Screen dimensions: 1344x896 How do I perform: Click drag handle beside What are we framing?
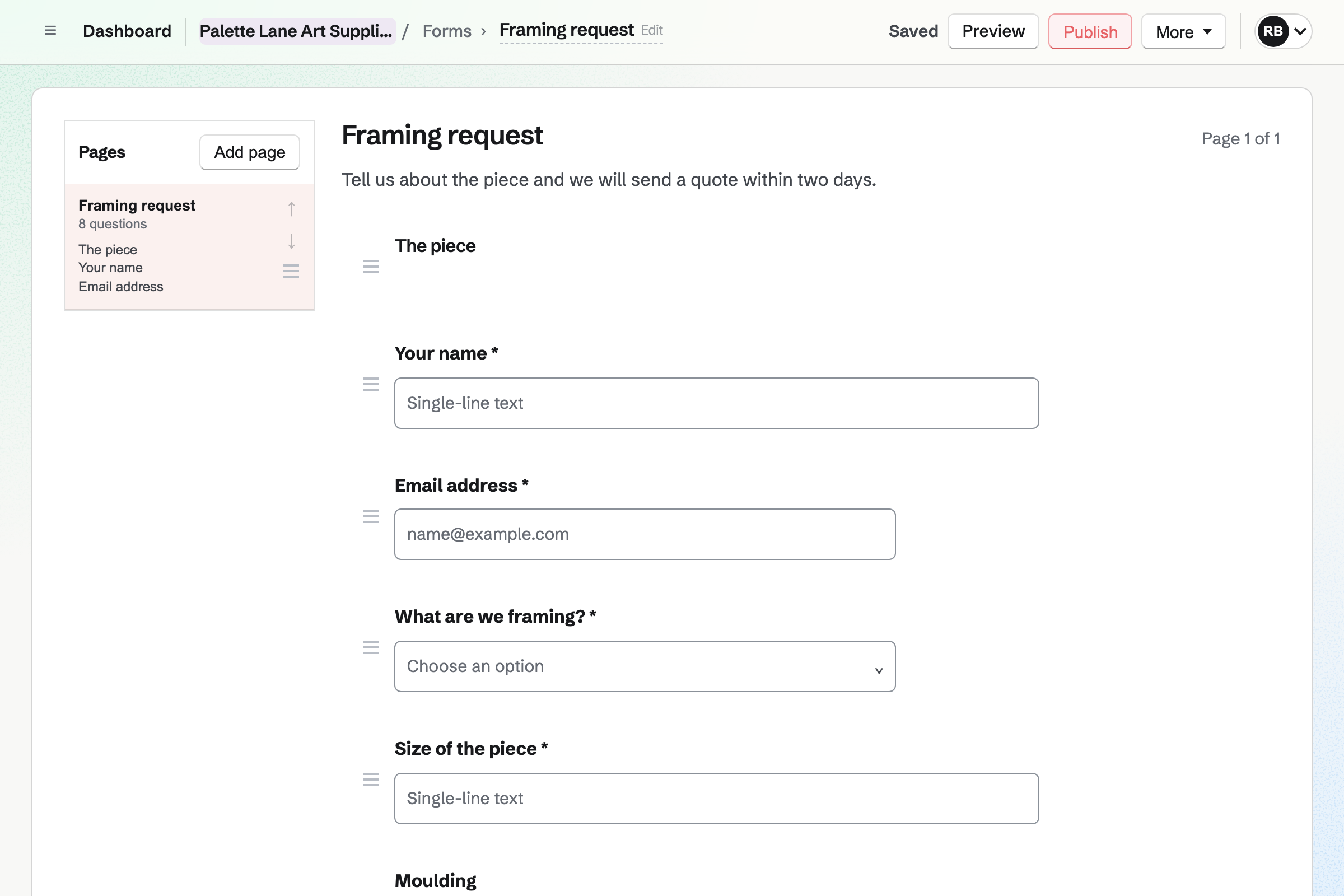click(371, 647)
